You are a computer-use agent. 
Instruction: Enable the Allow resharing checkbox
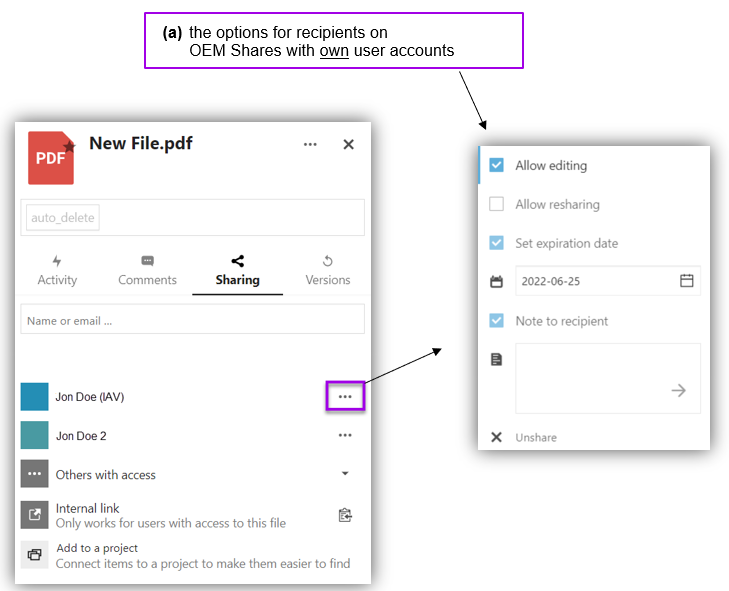coord(496,204)
